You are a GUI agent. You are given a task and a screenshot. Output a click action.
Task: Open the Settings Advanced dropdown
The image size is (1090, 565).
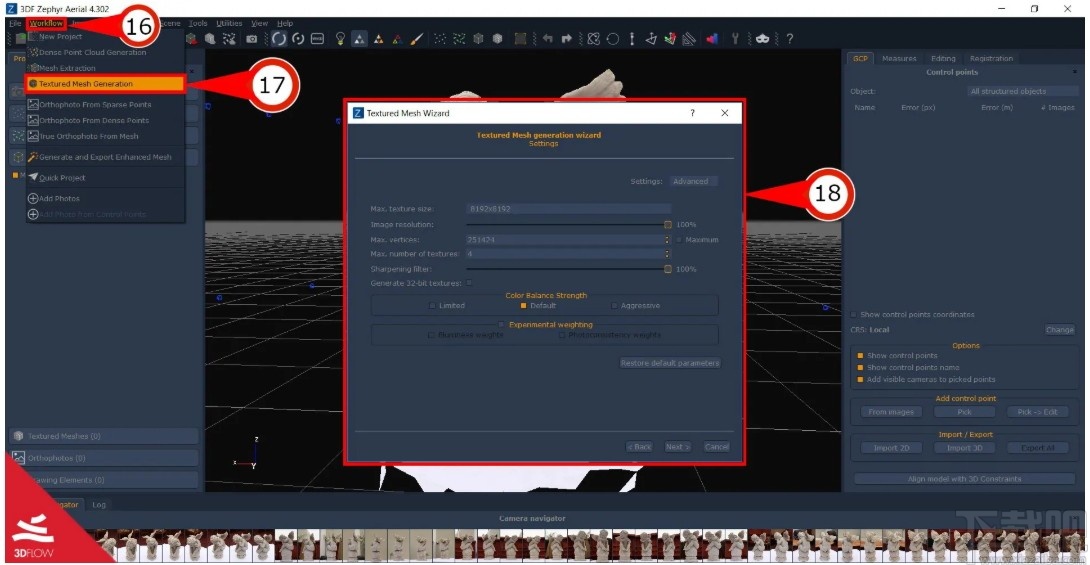tap(694, 181)
